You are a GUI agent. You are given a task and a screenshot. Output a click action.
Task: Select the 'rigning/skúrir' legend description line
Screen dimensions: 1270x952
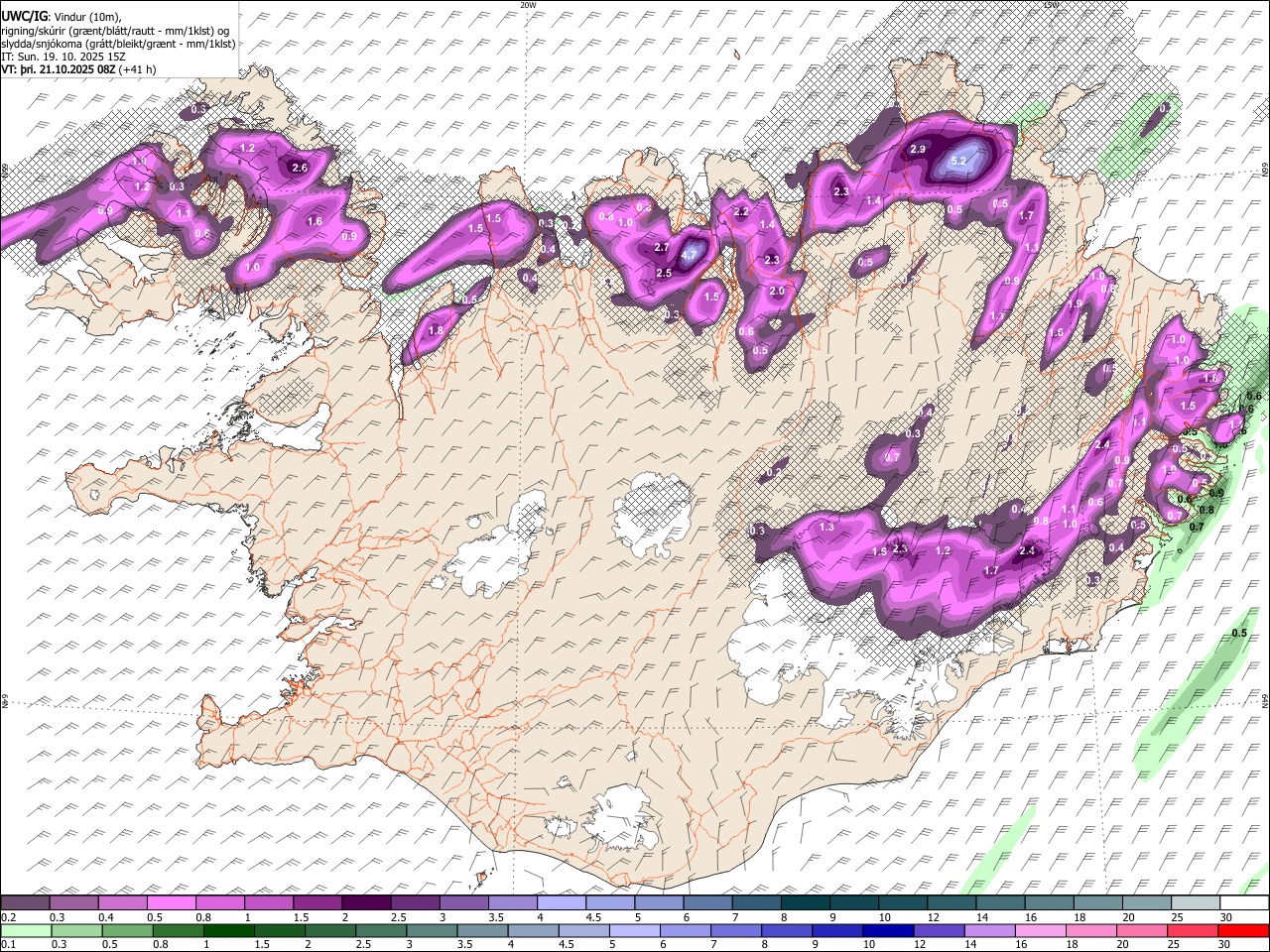(117, 30)
